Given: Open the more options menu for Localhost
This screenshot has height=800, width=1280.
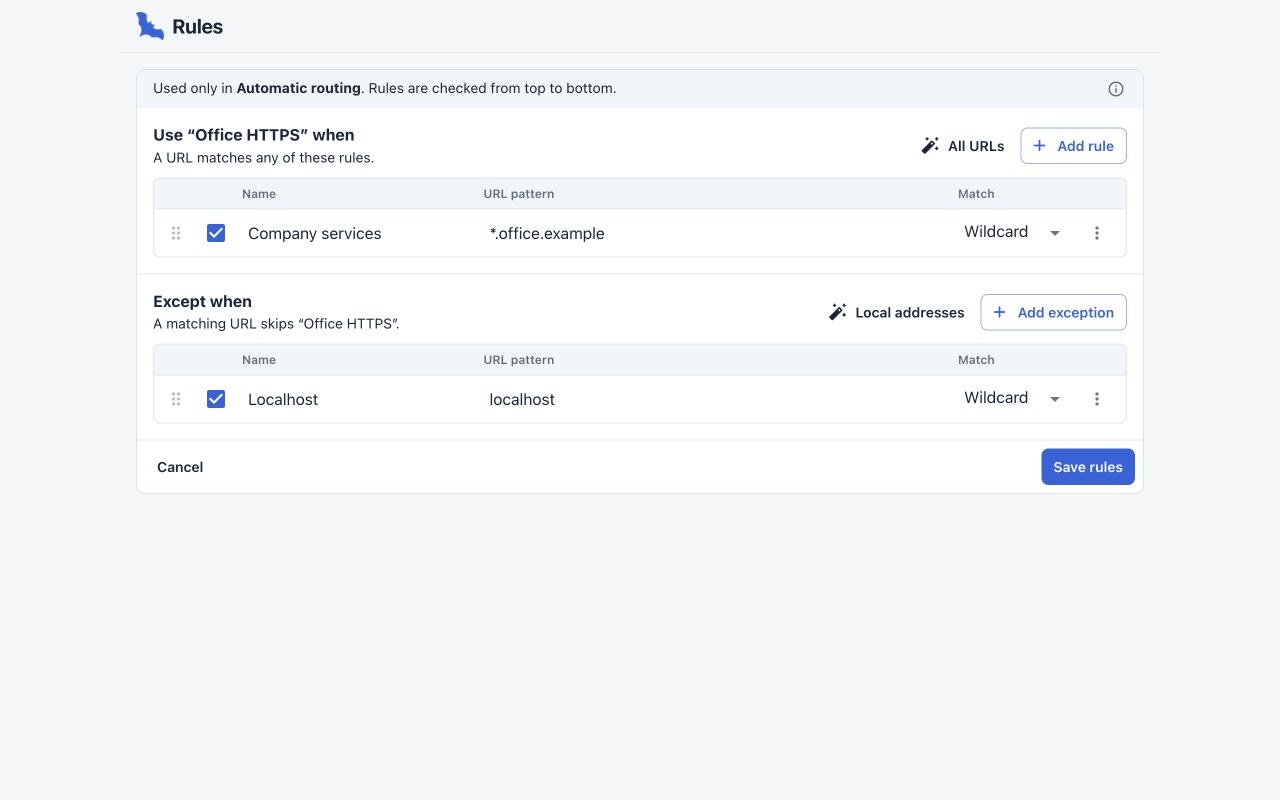Looking at the screenshot, I should pyautogui.click(x=1097, y=399).
